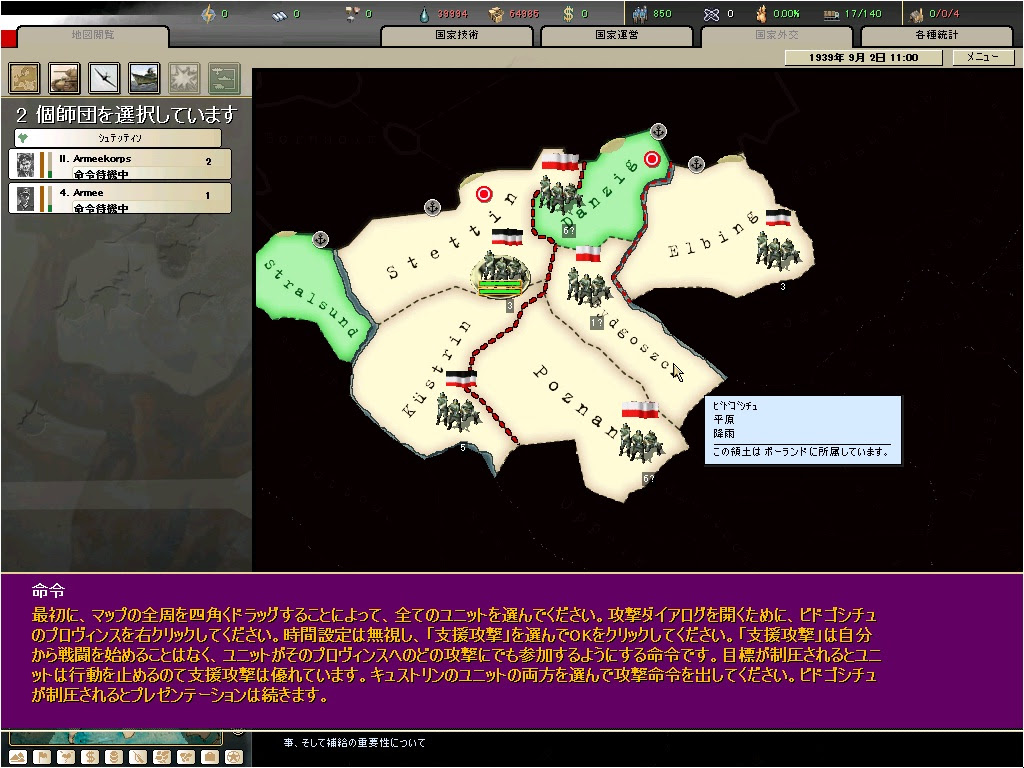Switch to region map mode icon
This screenshot has width=1024, height=768.
(x=162, y=757)
